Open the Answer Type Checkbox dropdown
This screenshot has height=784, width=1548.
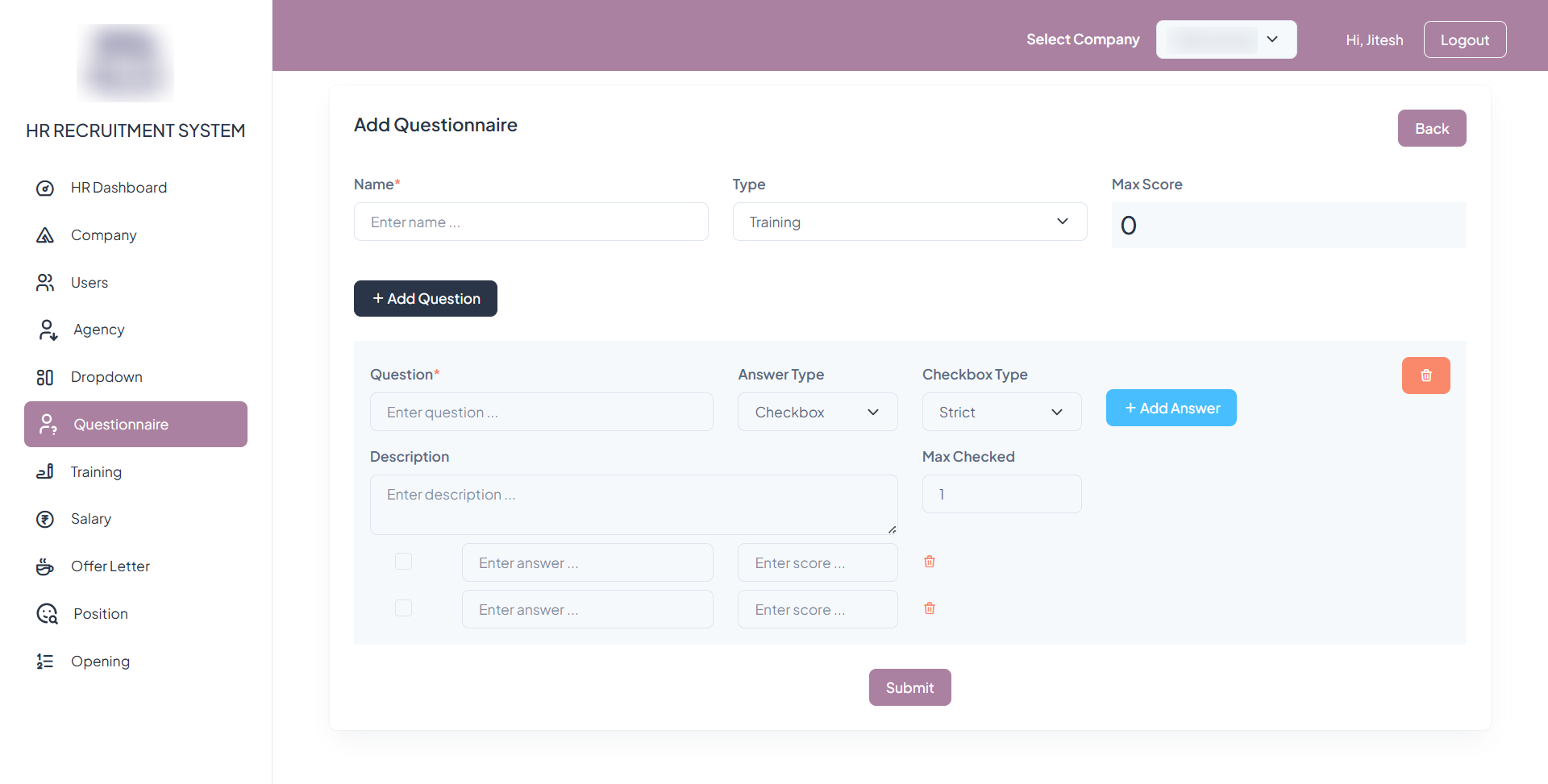(818, 412)
